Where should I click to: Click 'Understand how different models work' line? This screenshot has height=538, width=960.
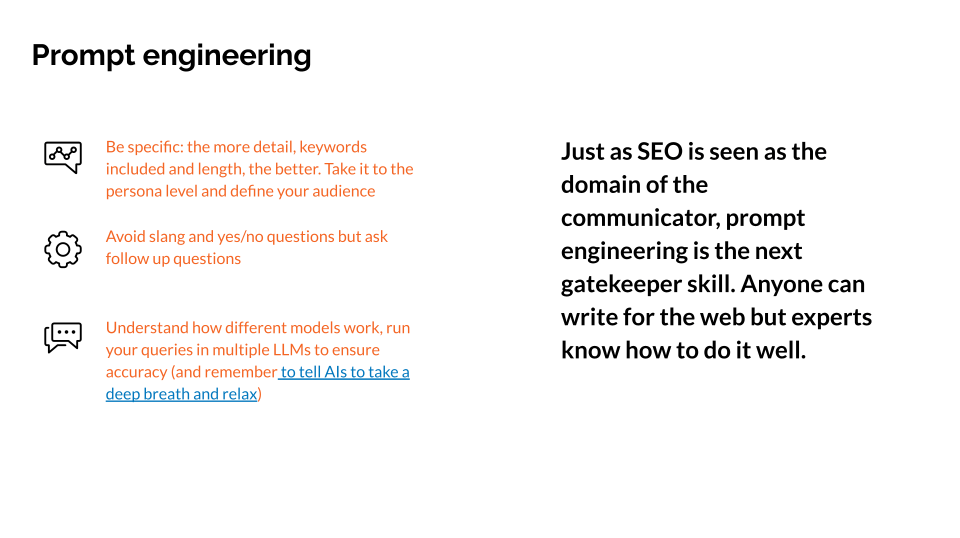[x=257, y=328]
